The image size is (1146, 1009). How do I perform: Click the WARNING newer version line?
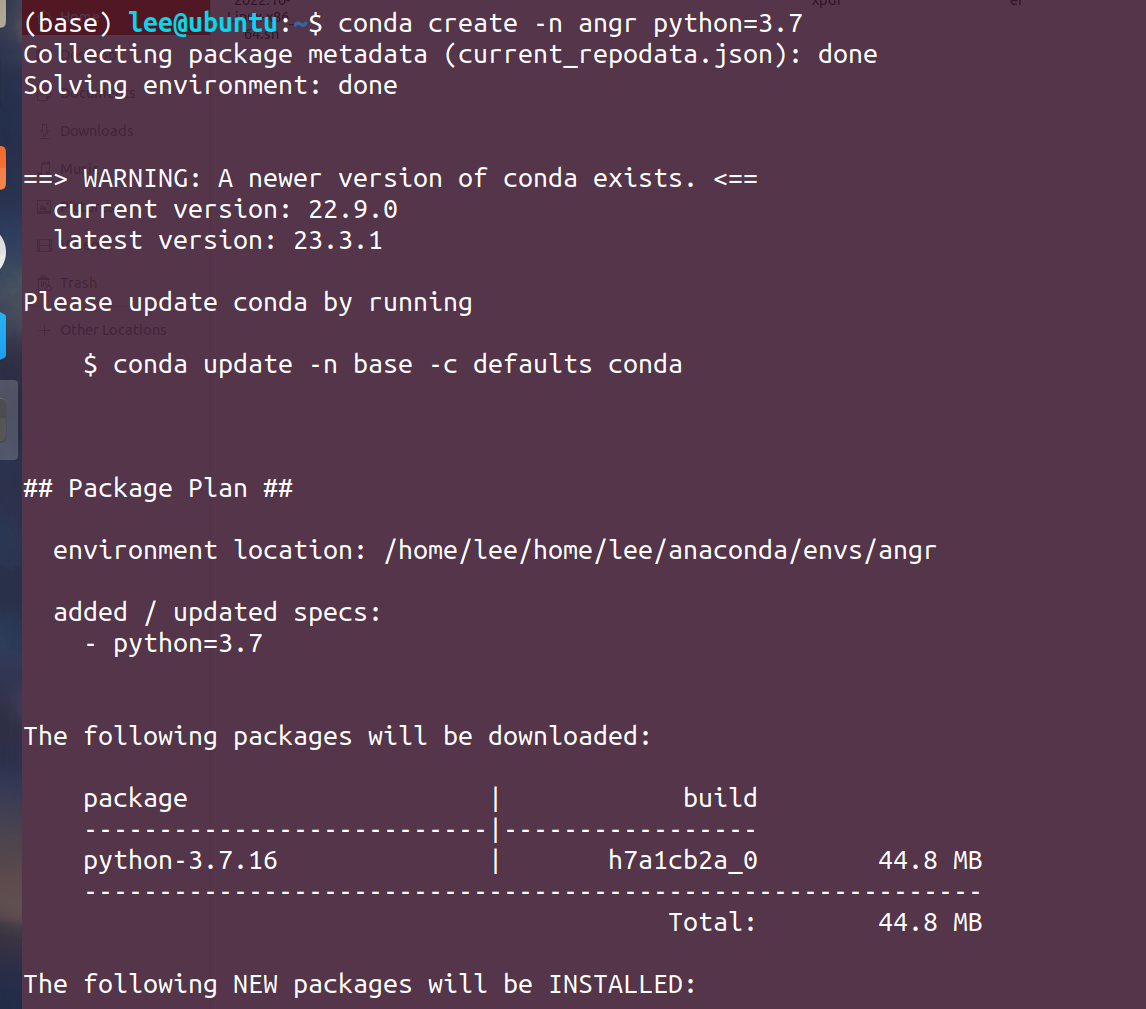390,179
